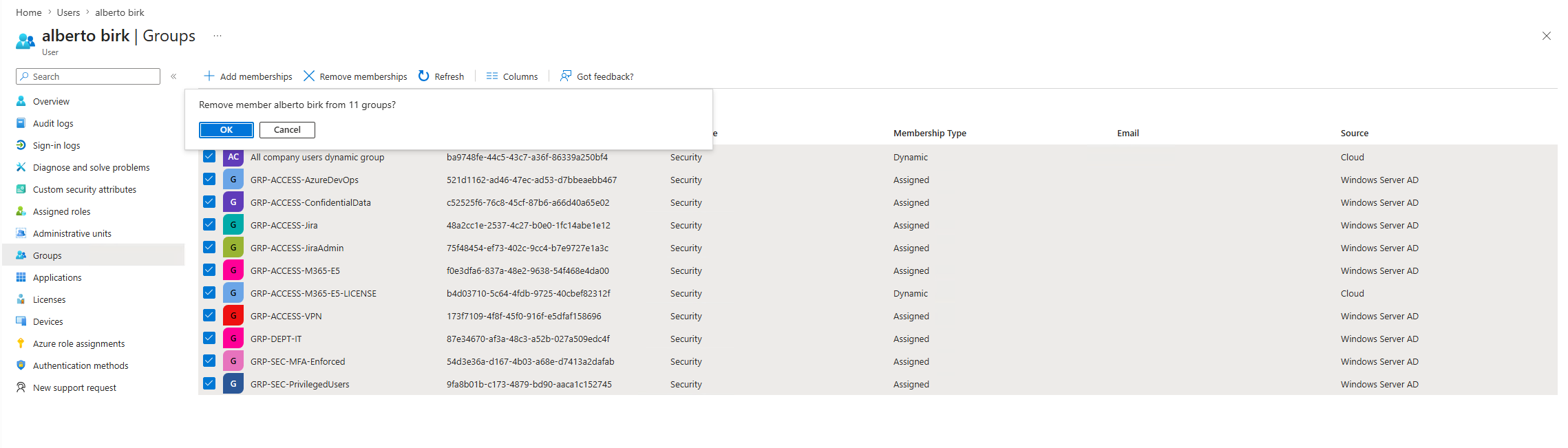Open GRP-ACCESS-M365-E5-LICENSE group name

point(313,293)
